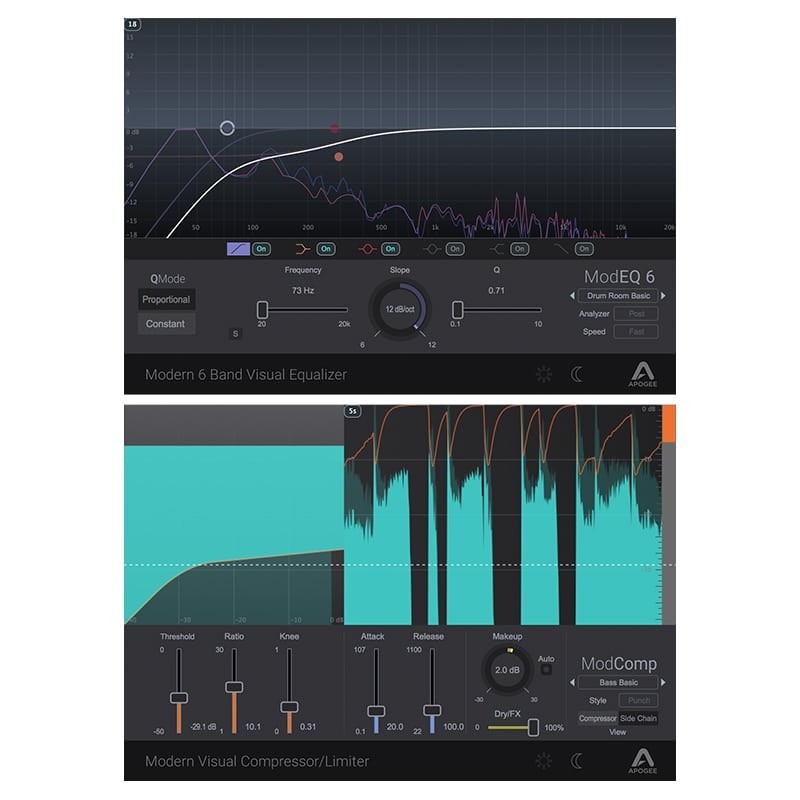Select the orange EQ band node
The height and width of the screenshot is (800, 800).
click(x=338, y=157)
